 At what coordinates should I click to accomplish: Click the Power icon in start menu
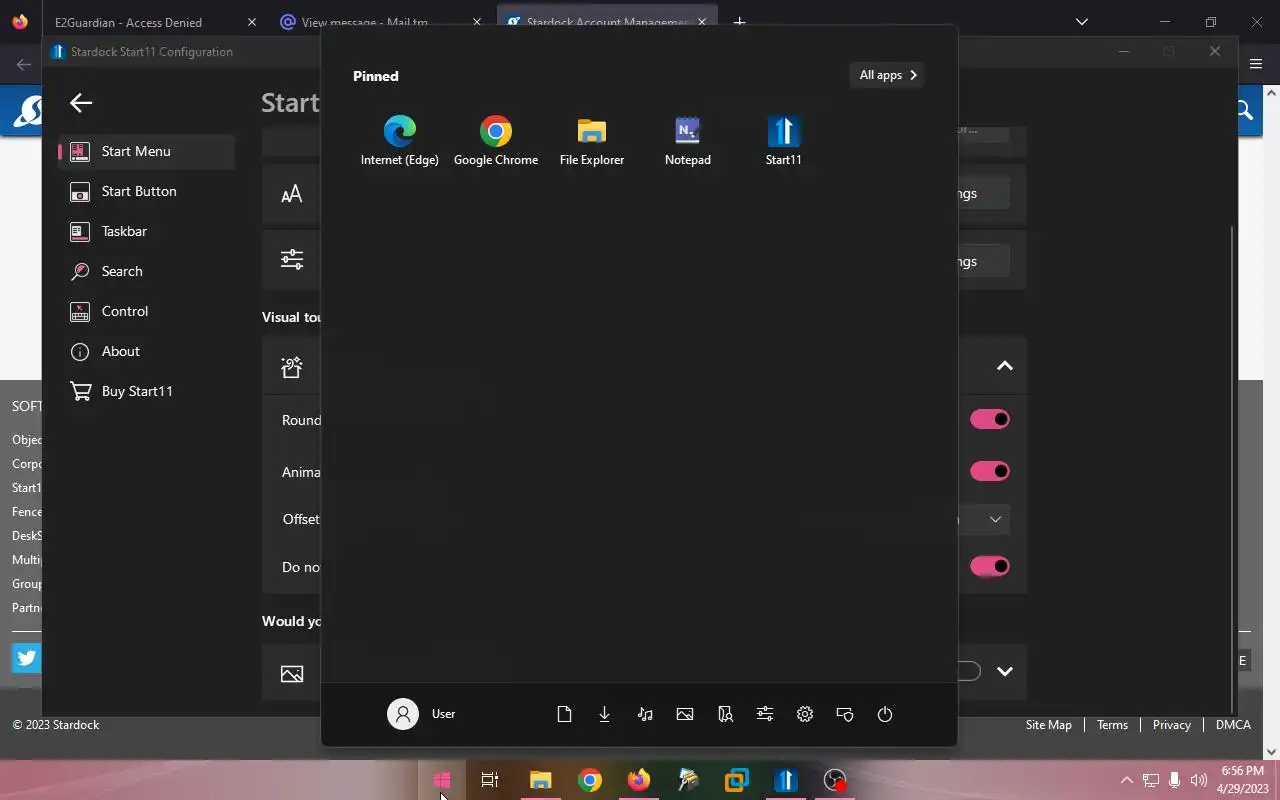click(885, 714)
